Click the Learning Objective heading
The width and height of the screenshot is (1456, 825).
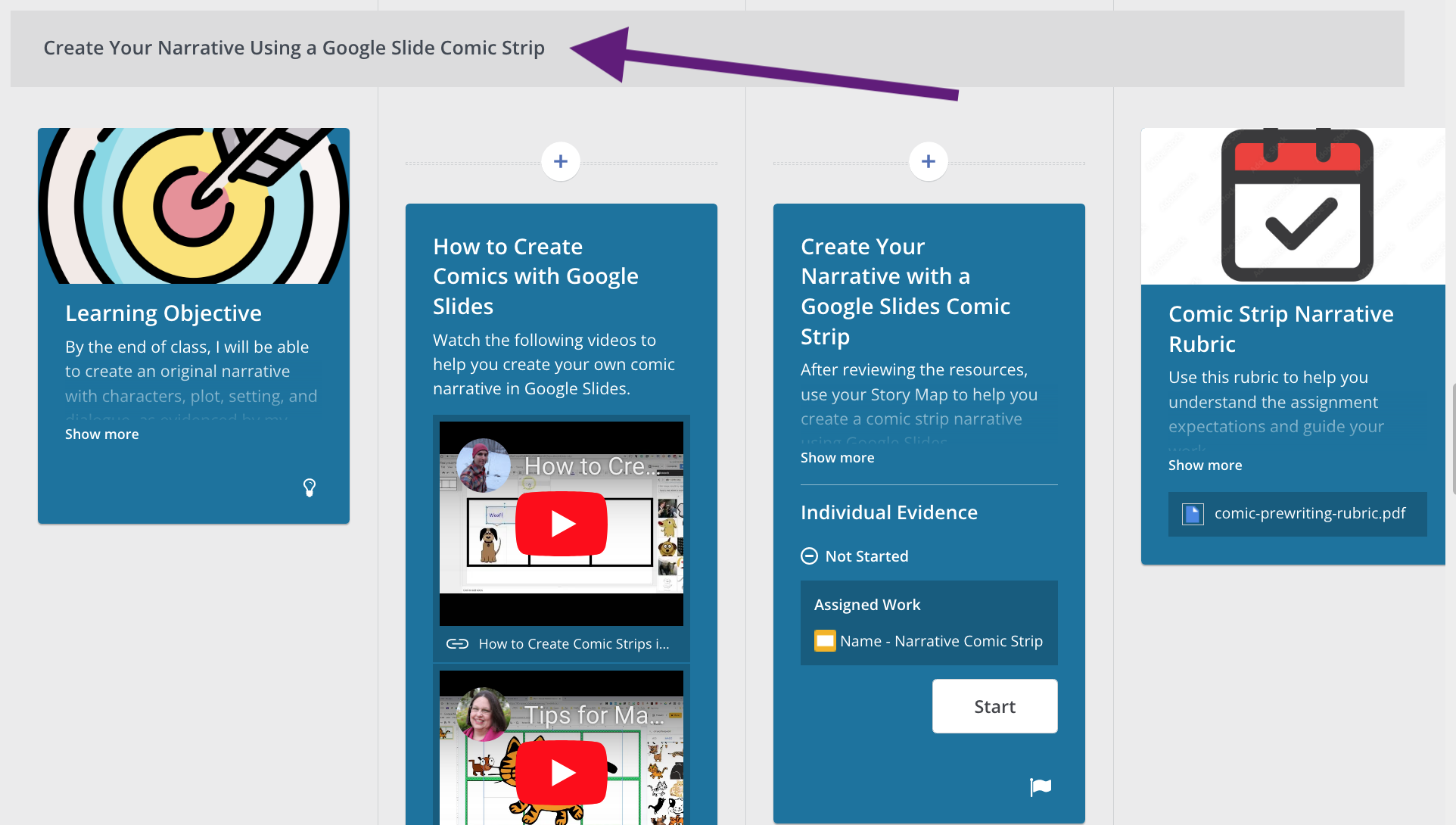click(163, 313)
